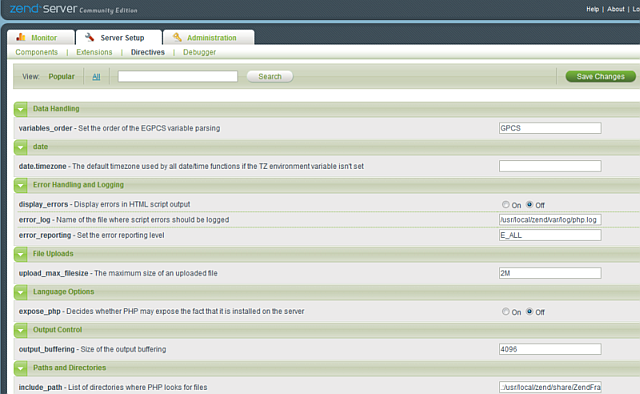
Task: Collapse the File Uploads section
Action: point(21,254)
